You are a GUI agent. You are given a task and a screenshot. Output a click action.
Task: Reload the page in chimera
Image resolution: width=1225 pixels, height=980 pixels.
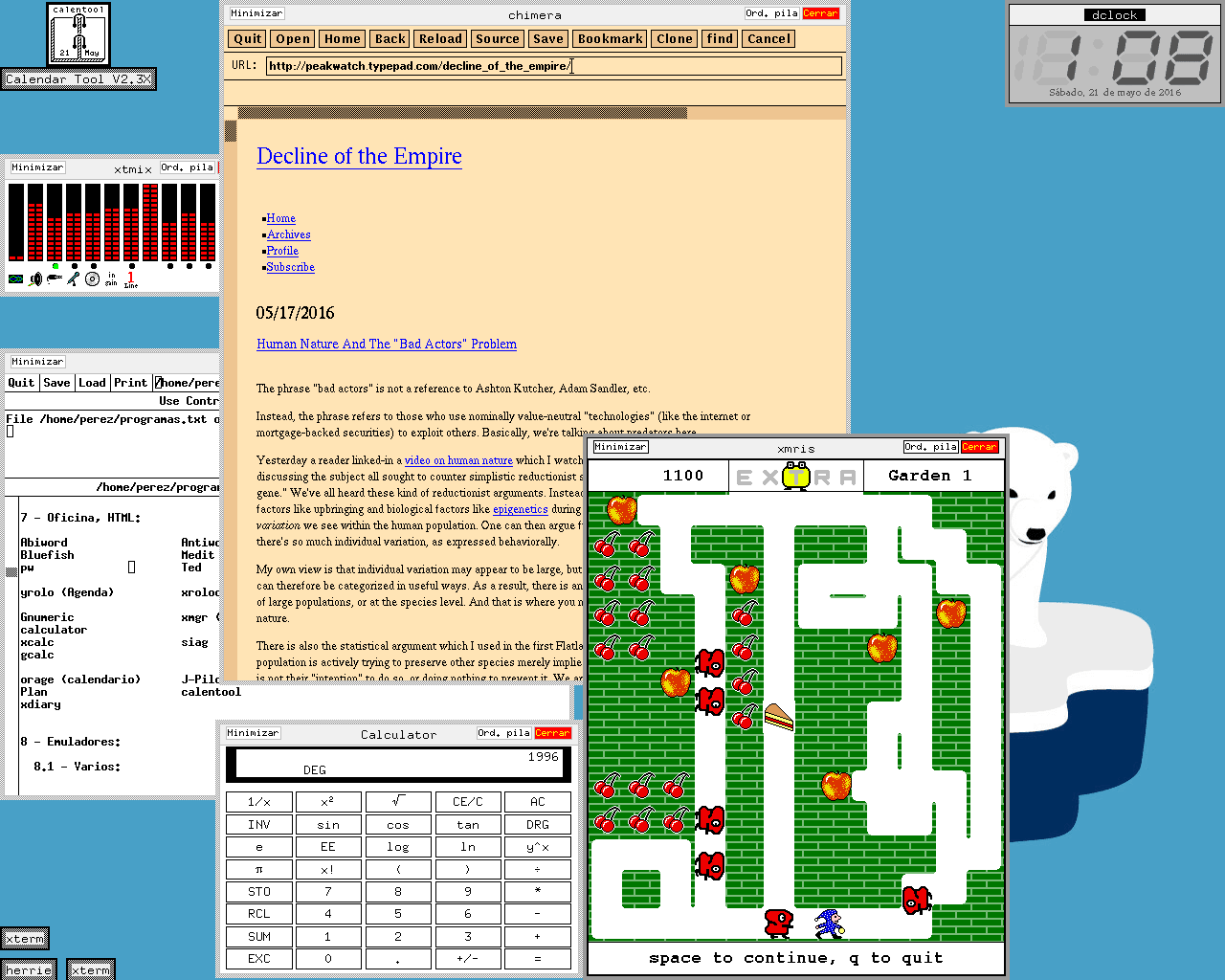(440, 39)
